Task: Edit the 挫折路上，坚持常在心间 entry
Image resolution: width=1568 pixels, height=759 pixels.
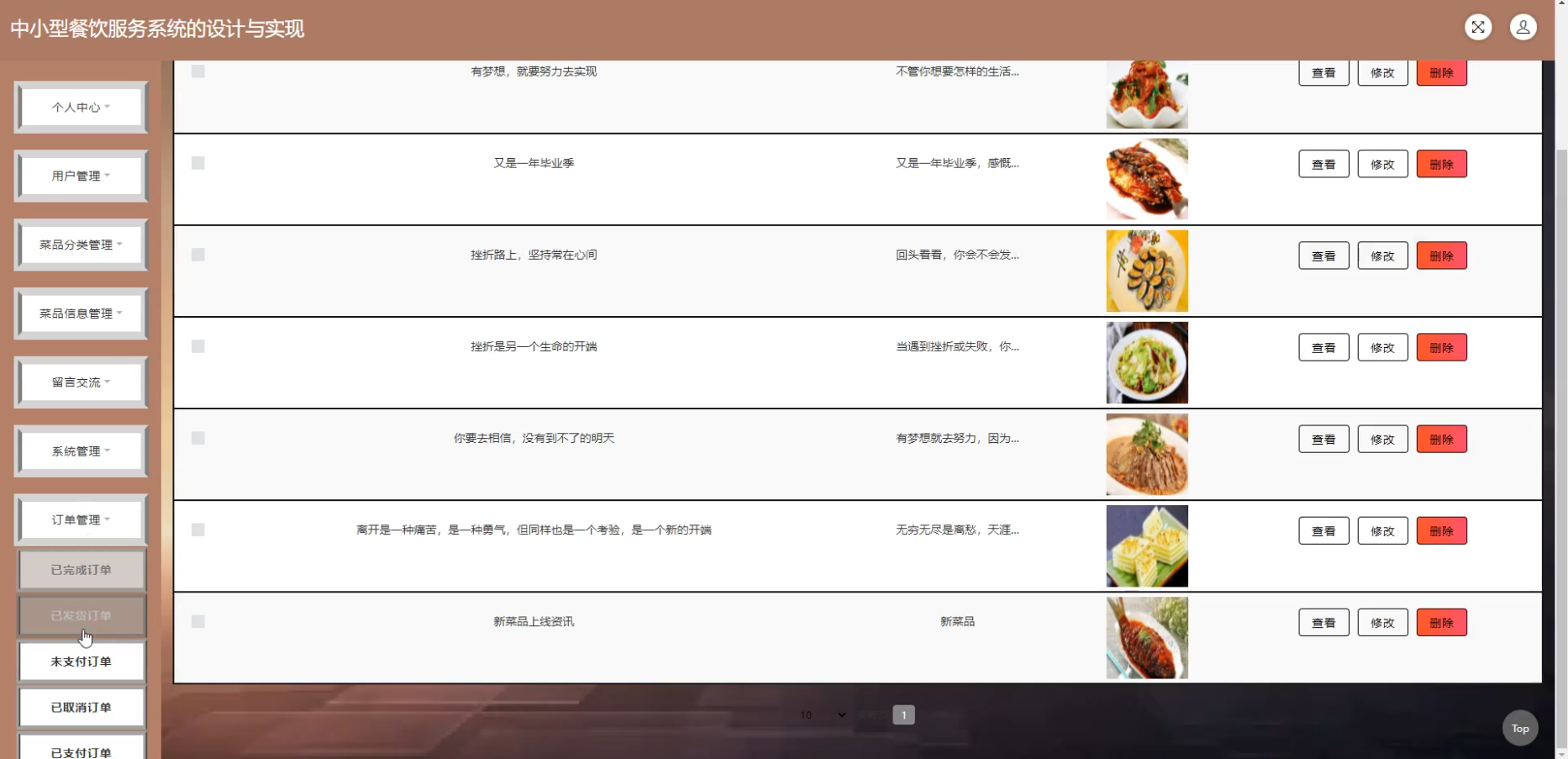Action: tap(1382, 256)
